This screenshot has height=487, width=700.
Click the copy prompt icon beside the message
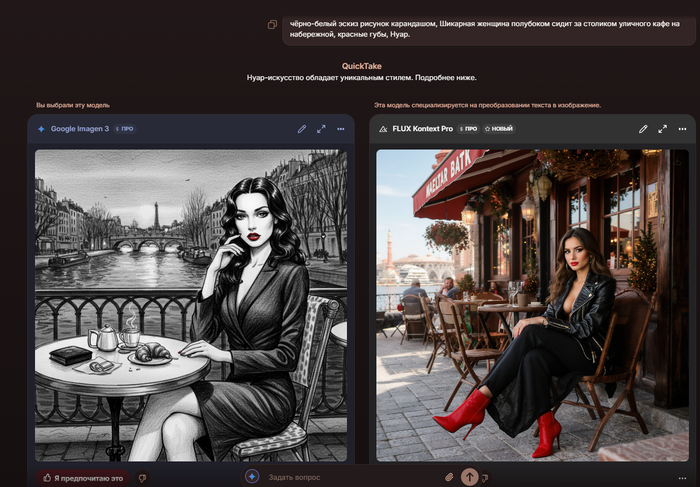coord(272,25)
